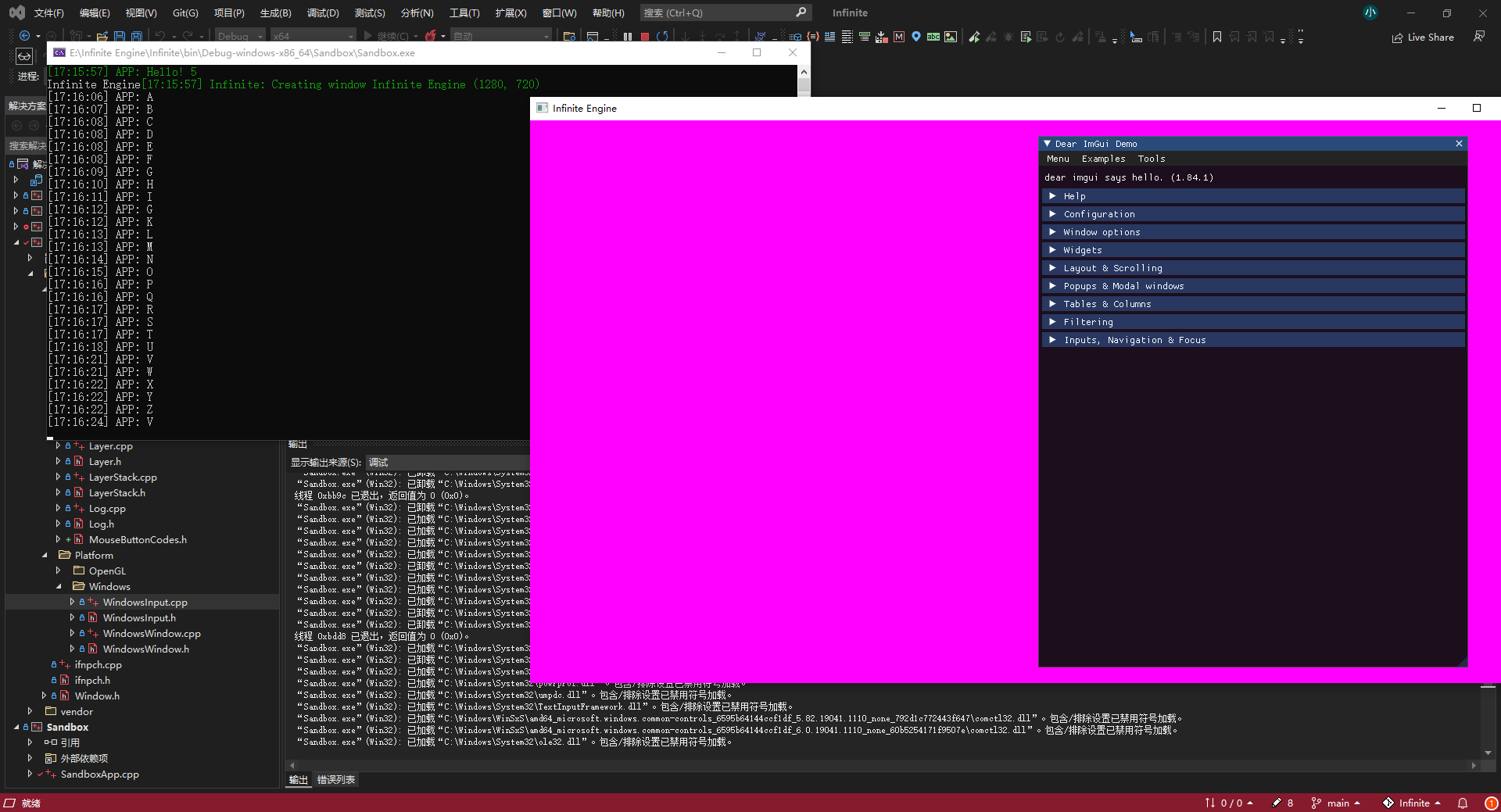
Task: Click the Visual Studio logo icon
Action: [16, 13]
